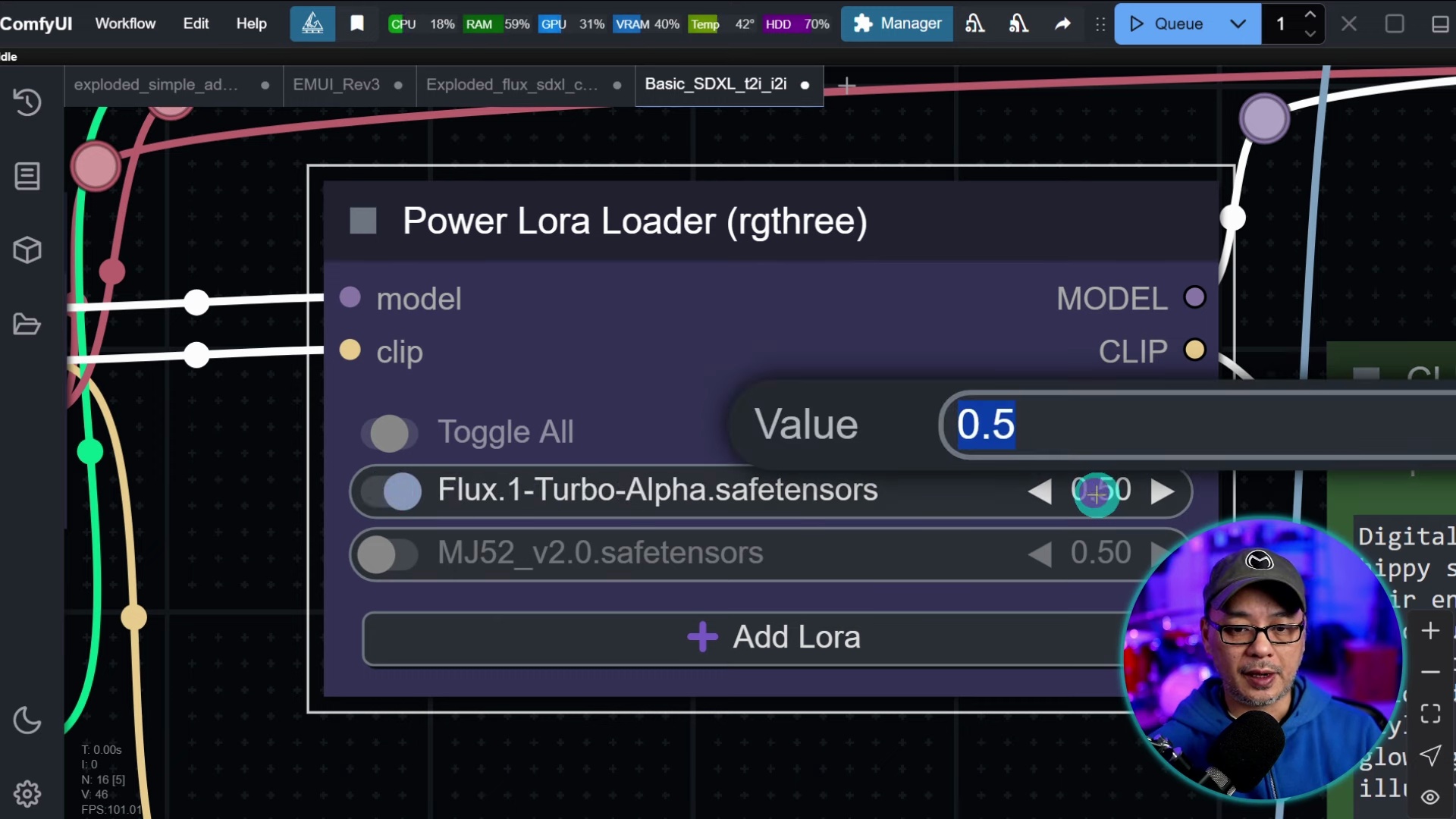Decrease MJ52_v2.0 strength with left arrow
Image resolution: width=1456 pixels, height=819 pixels.
[x=1040, y=554]
